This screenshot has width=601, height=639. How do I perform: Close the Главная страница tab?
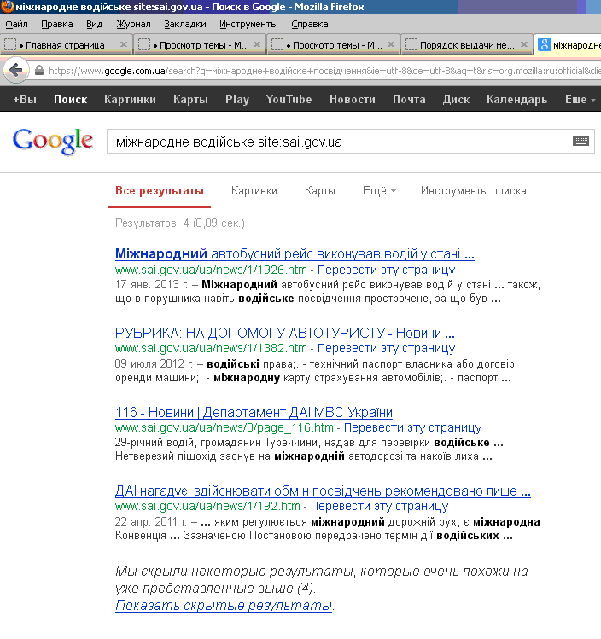click(123, 44)
